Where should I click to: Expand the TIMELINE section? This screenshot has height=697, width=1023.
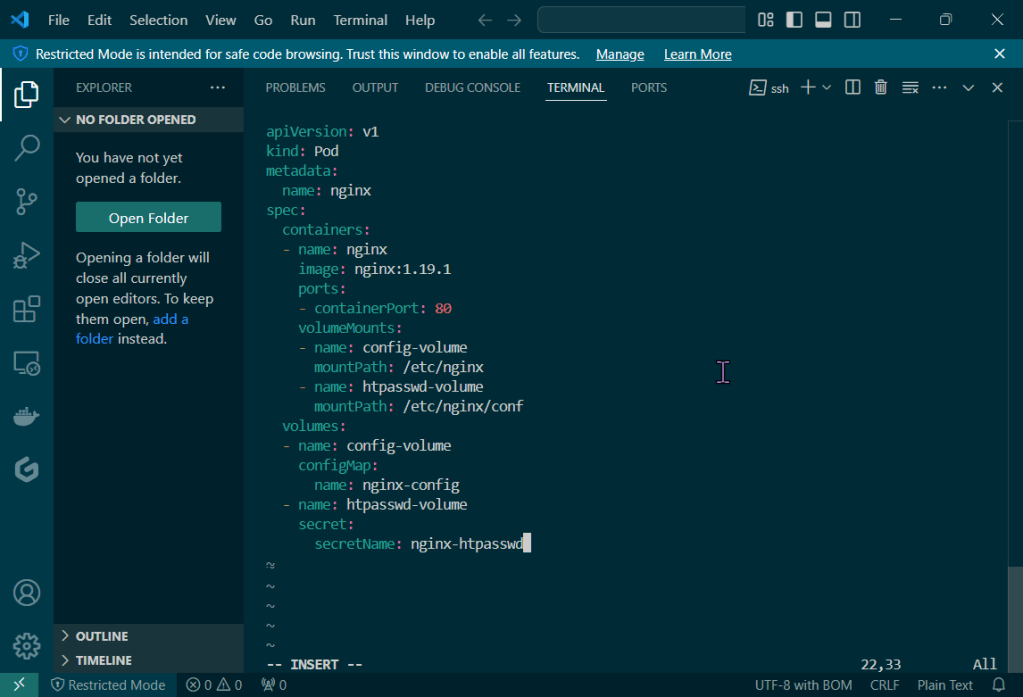(x=104, y=660)
